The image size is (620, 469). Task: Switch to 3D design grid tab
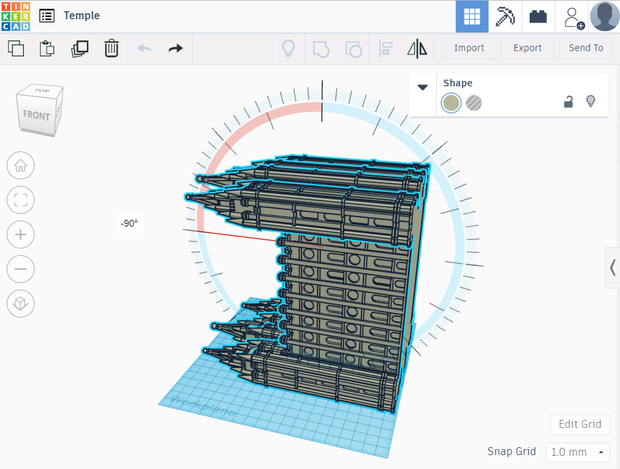(472, 17)
